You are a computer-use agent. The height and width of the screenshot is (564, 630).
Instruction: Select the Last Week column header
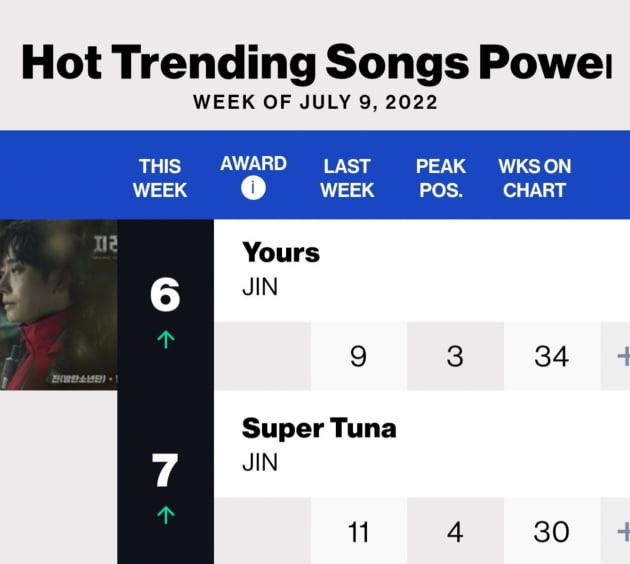coord(347,178)
